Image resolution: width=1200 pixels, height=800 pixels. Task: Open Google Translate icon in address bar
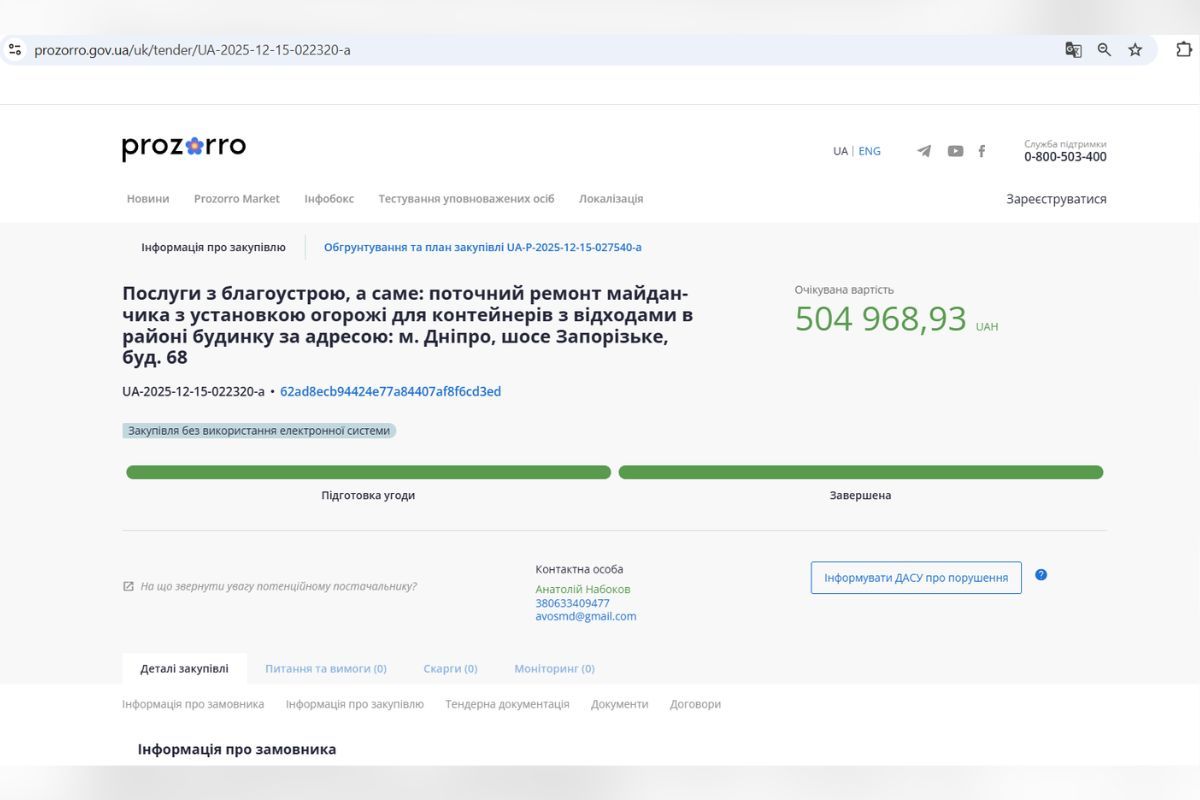tap(1072, 49)
